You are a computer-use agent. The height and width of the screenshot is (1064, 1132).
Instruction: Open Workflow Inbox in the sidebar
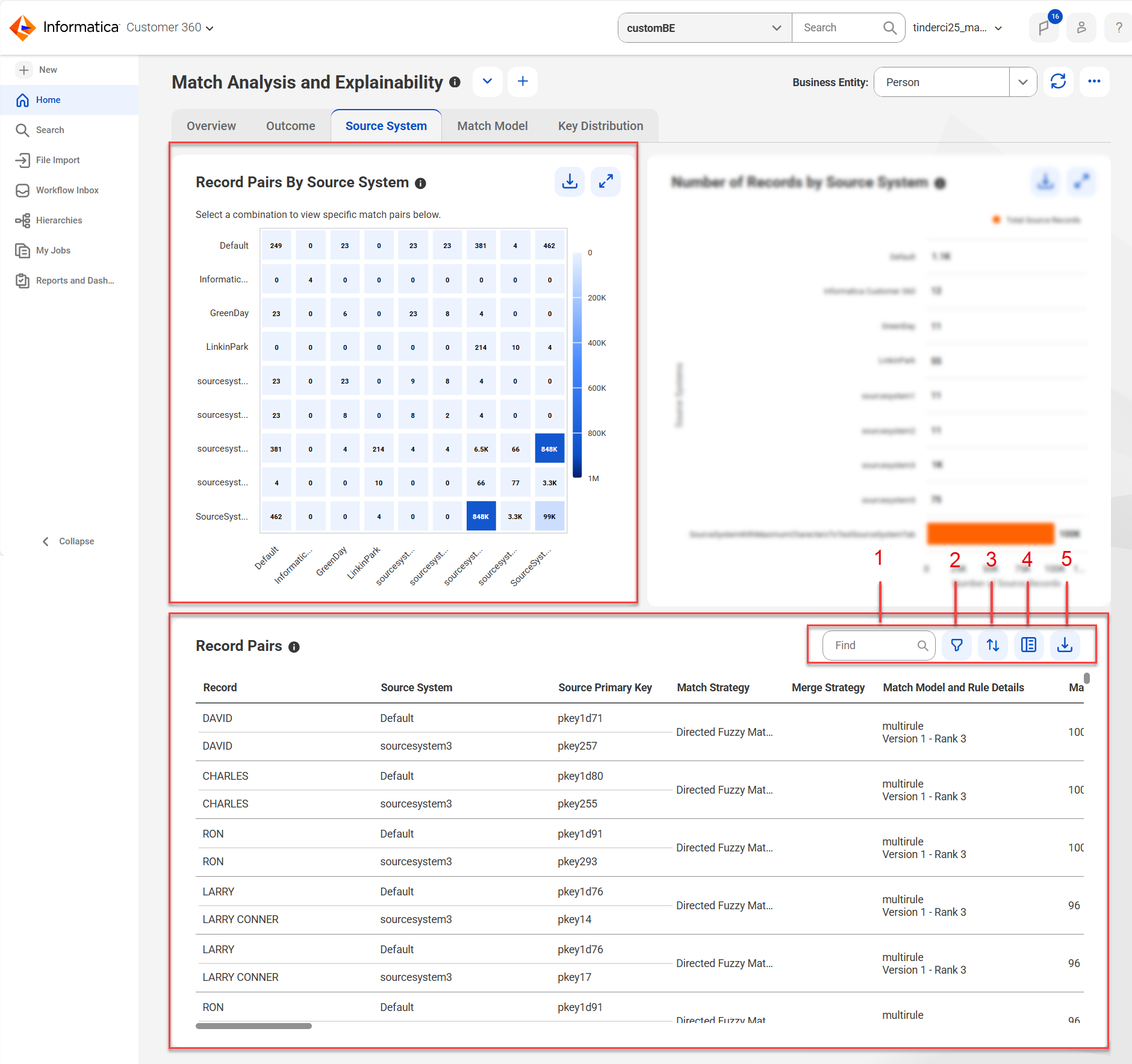click(69, 190)
